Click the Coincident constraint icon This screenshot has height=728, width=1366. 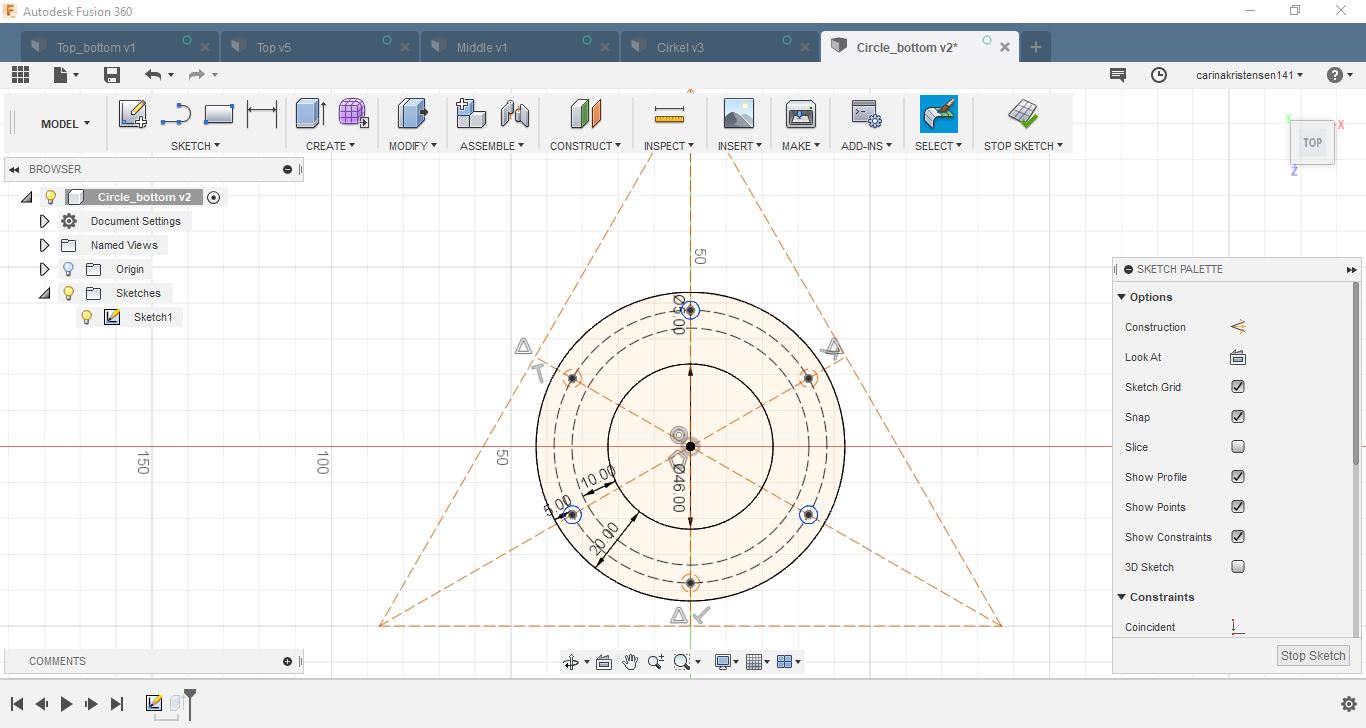[x=1238, y=627]
